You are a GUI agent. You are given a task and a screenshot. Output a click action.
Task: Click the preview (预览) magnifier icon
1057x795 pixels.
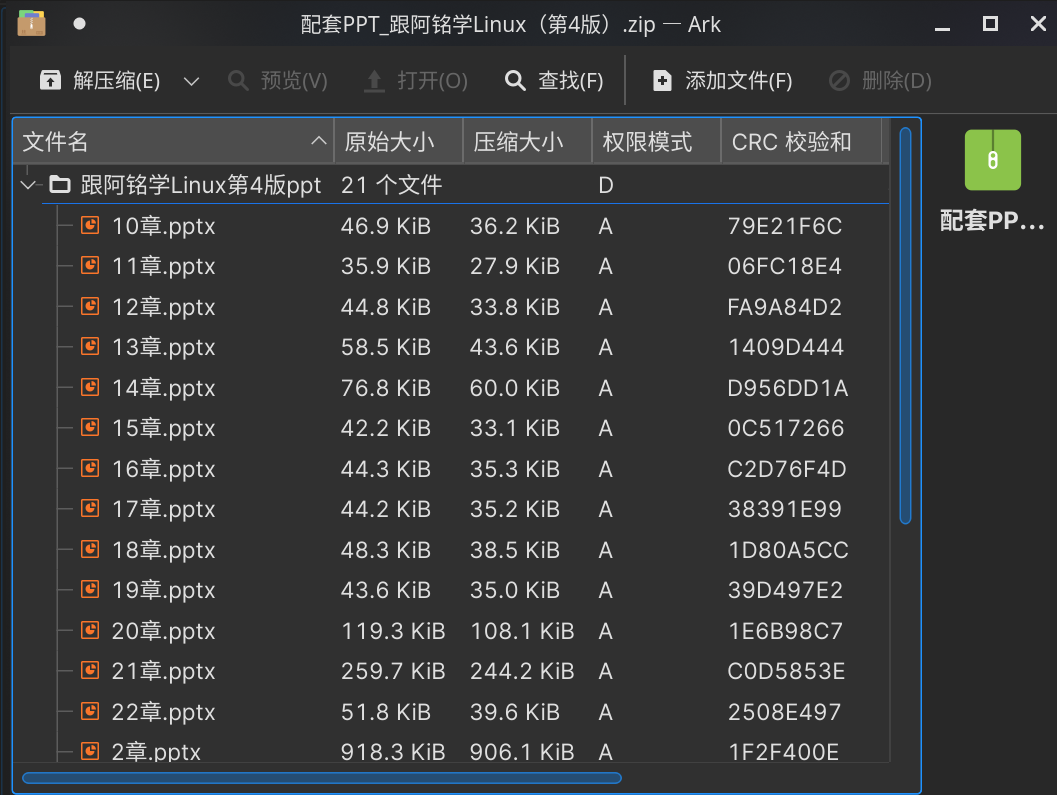click(x=238, y=81)
